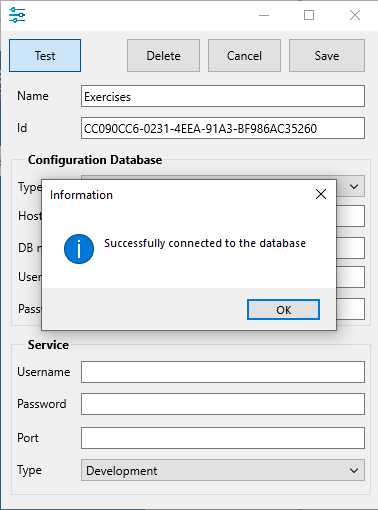Minimize the configuration window

pyautogui.click(x=264, y=15)
